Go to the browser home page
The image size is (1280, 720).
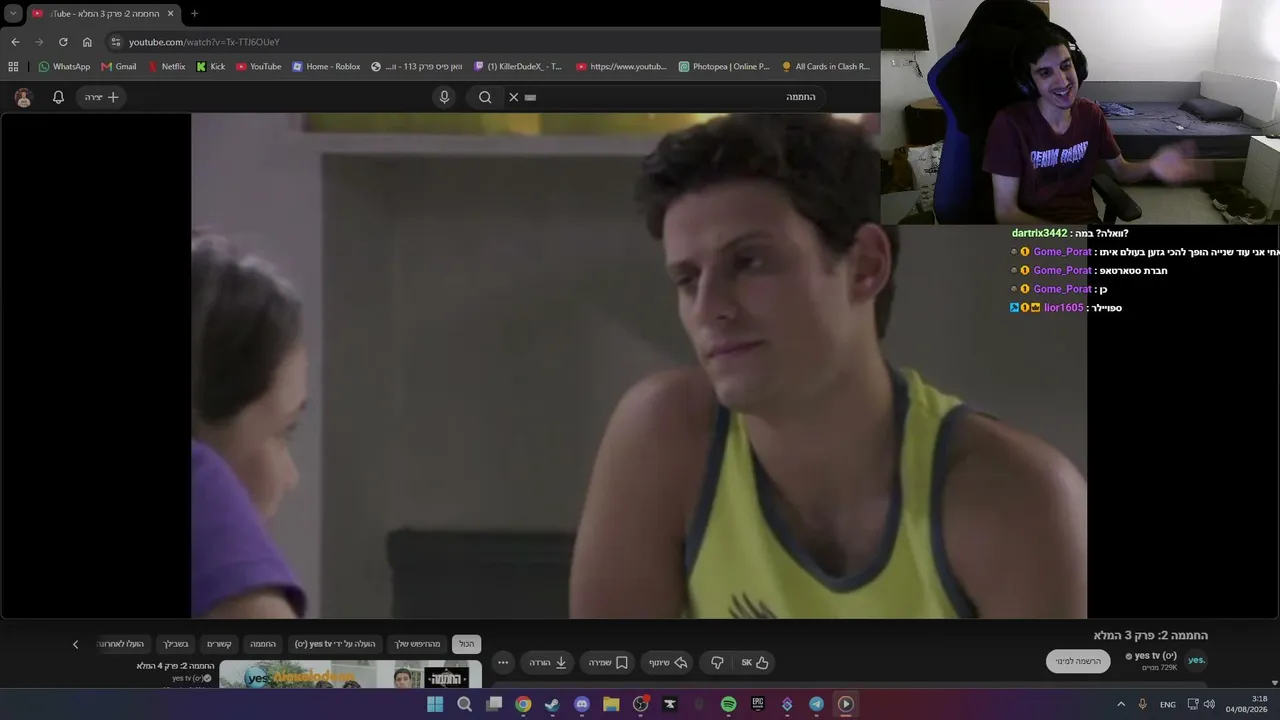tap(87, 42)
